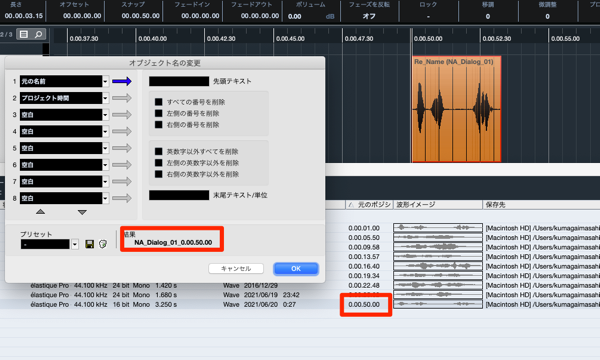This screenshot has width=600, height=360.
Task: Click the gray arrow of row 3
Action: (122, 115)
